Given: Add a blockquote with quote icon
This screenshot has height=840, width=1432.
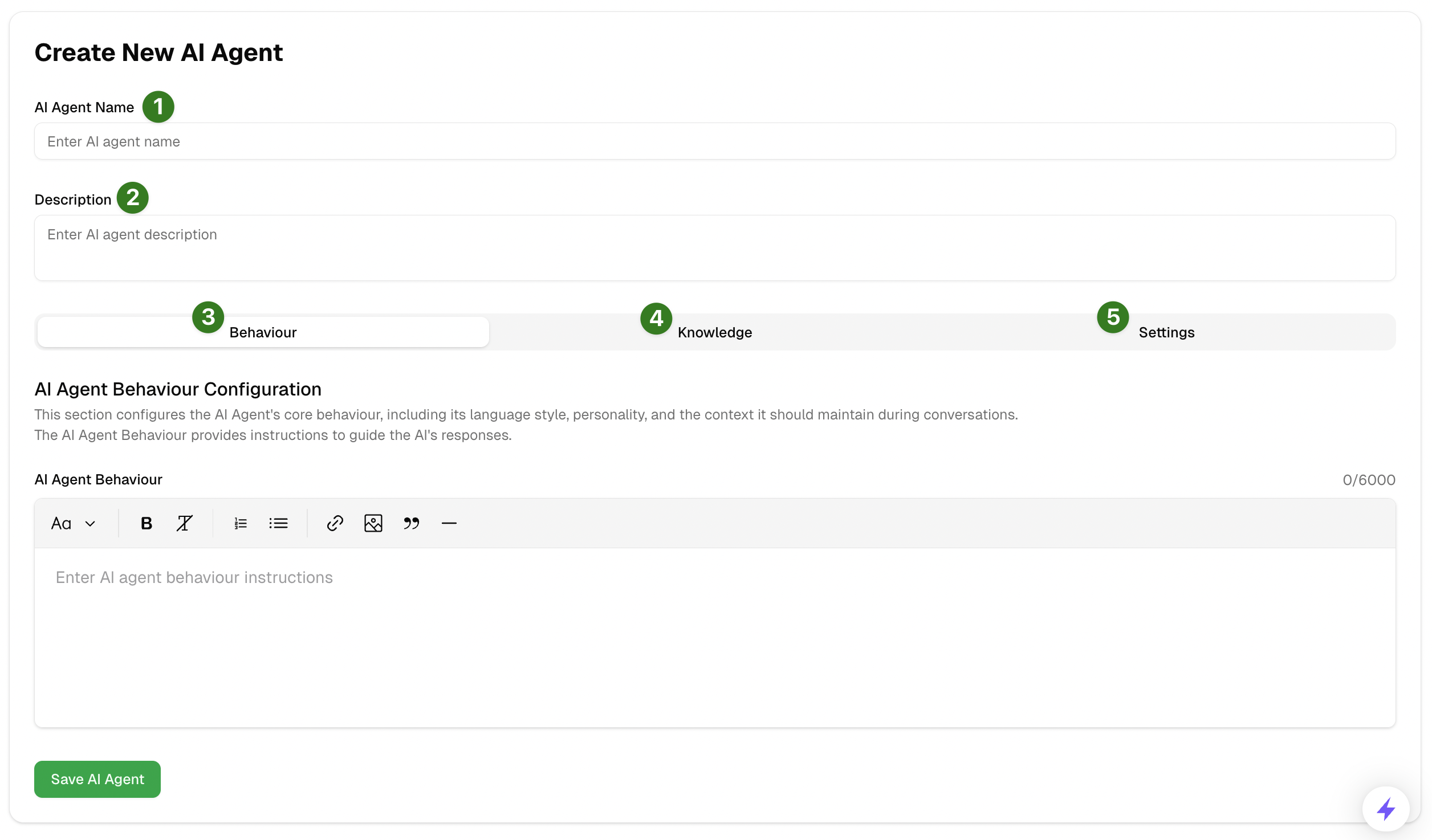Looking at the screenshot, I should point(411,523).
